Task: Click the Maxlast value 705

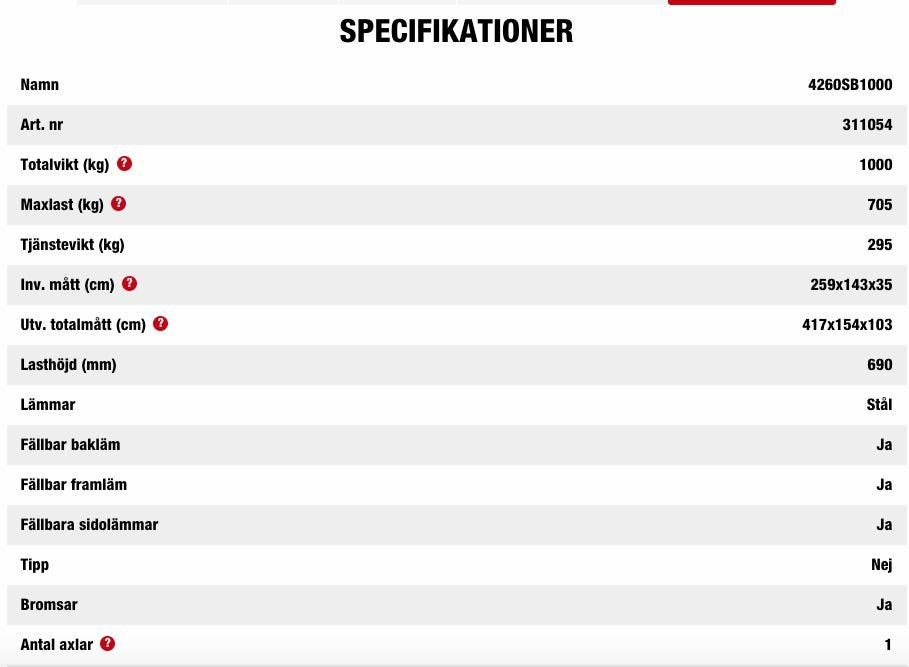Action: [879, 205]
